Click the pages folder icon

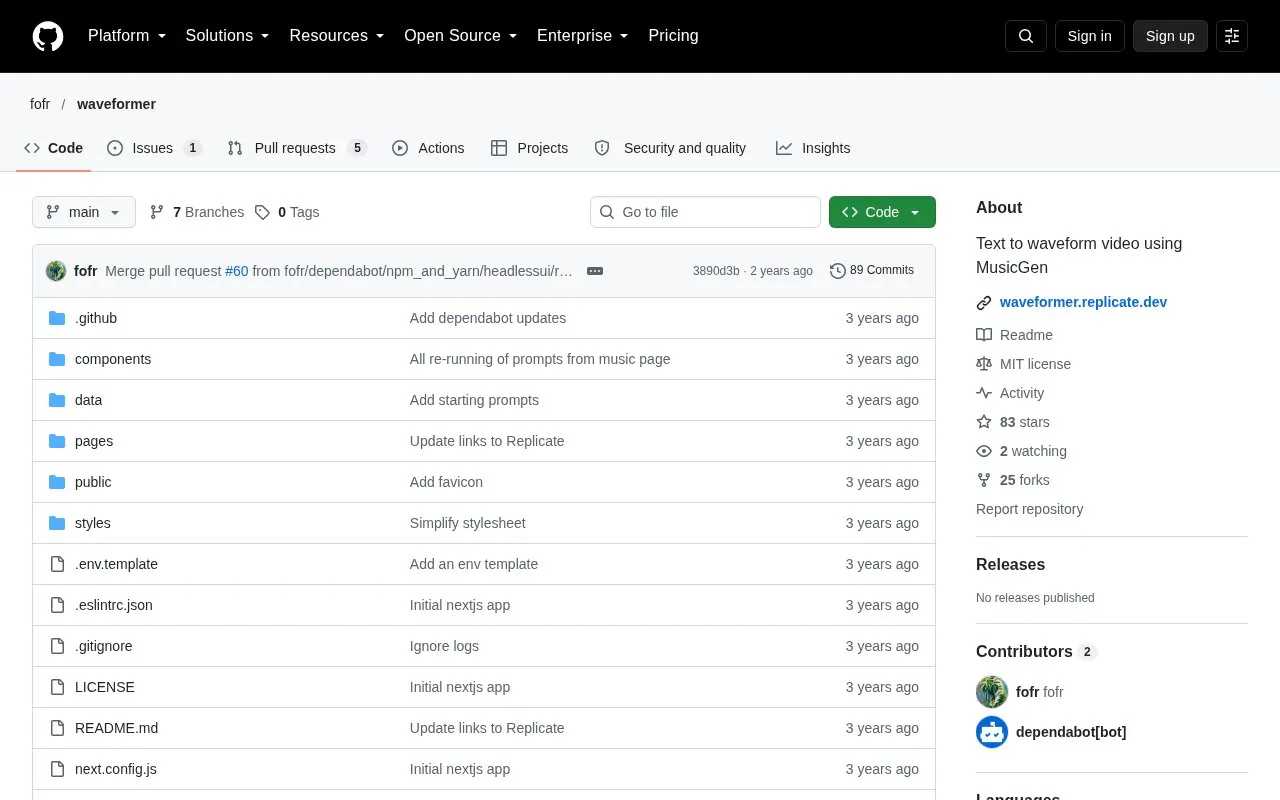tap(57, 441)
